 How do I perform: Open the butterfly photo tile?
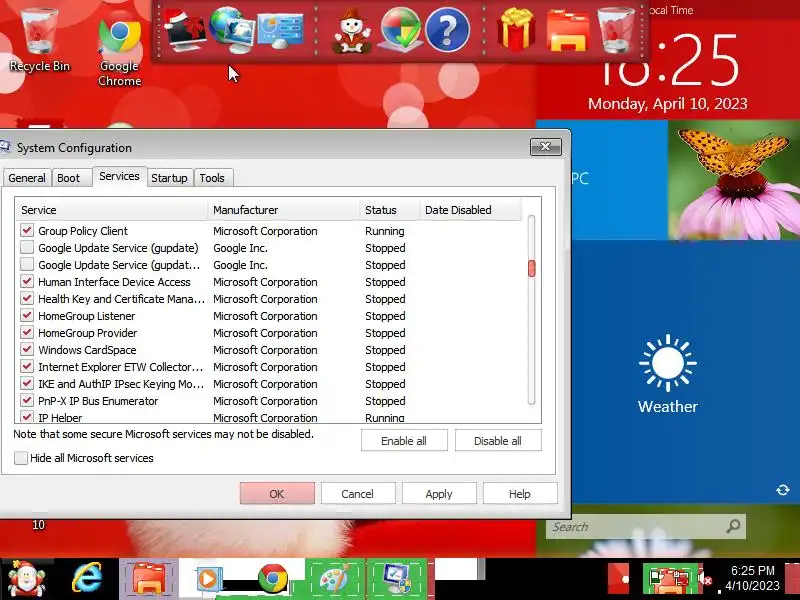(734, 180)
